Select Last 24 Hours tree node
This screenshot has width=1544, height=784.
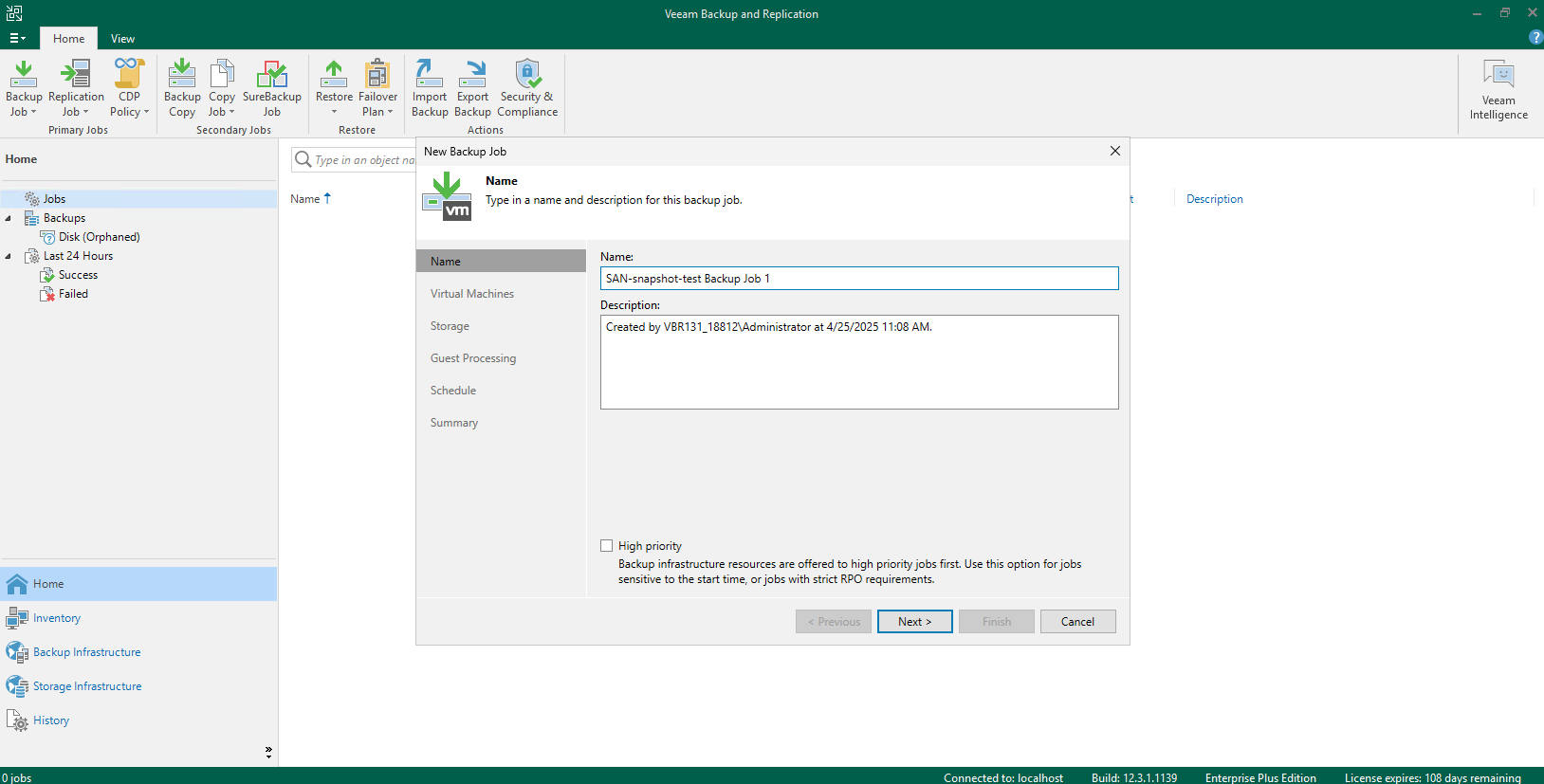click(78, 256)
